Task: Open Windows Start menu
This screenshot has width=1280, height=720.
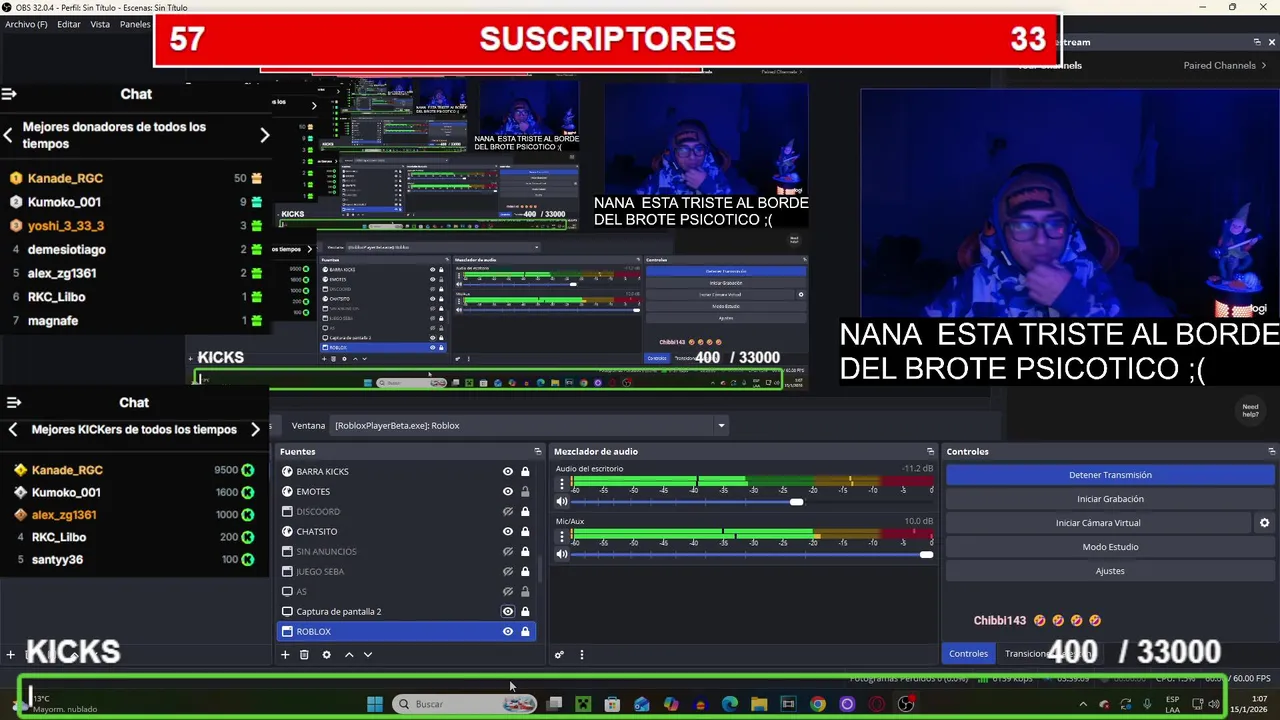Action: tap(374, 704)
